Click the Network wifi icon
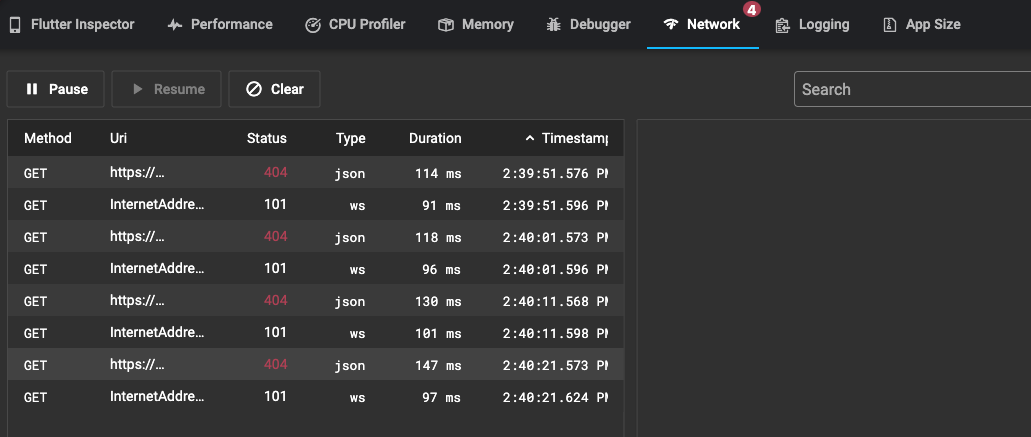 [x=671, y=25]
